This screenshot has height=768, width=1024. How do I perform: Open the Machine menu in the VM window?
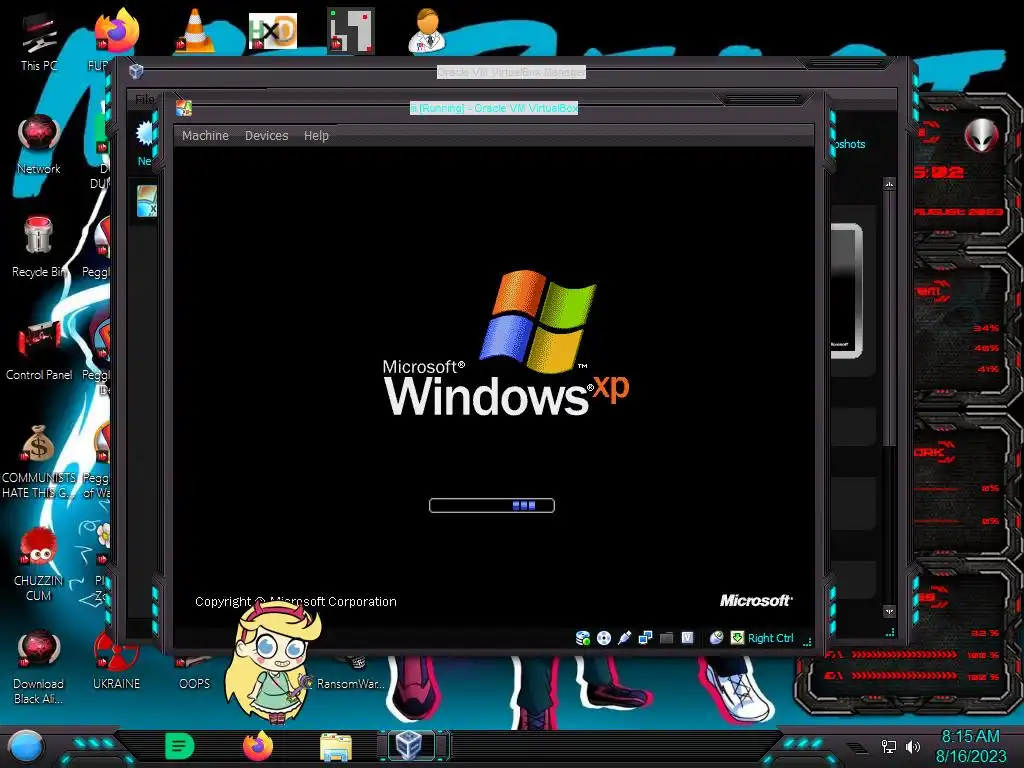coord(205,136)
